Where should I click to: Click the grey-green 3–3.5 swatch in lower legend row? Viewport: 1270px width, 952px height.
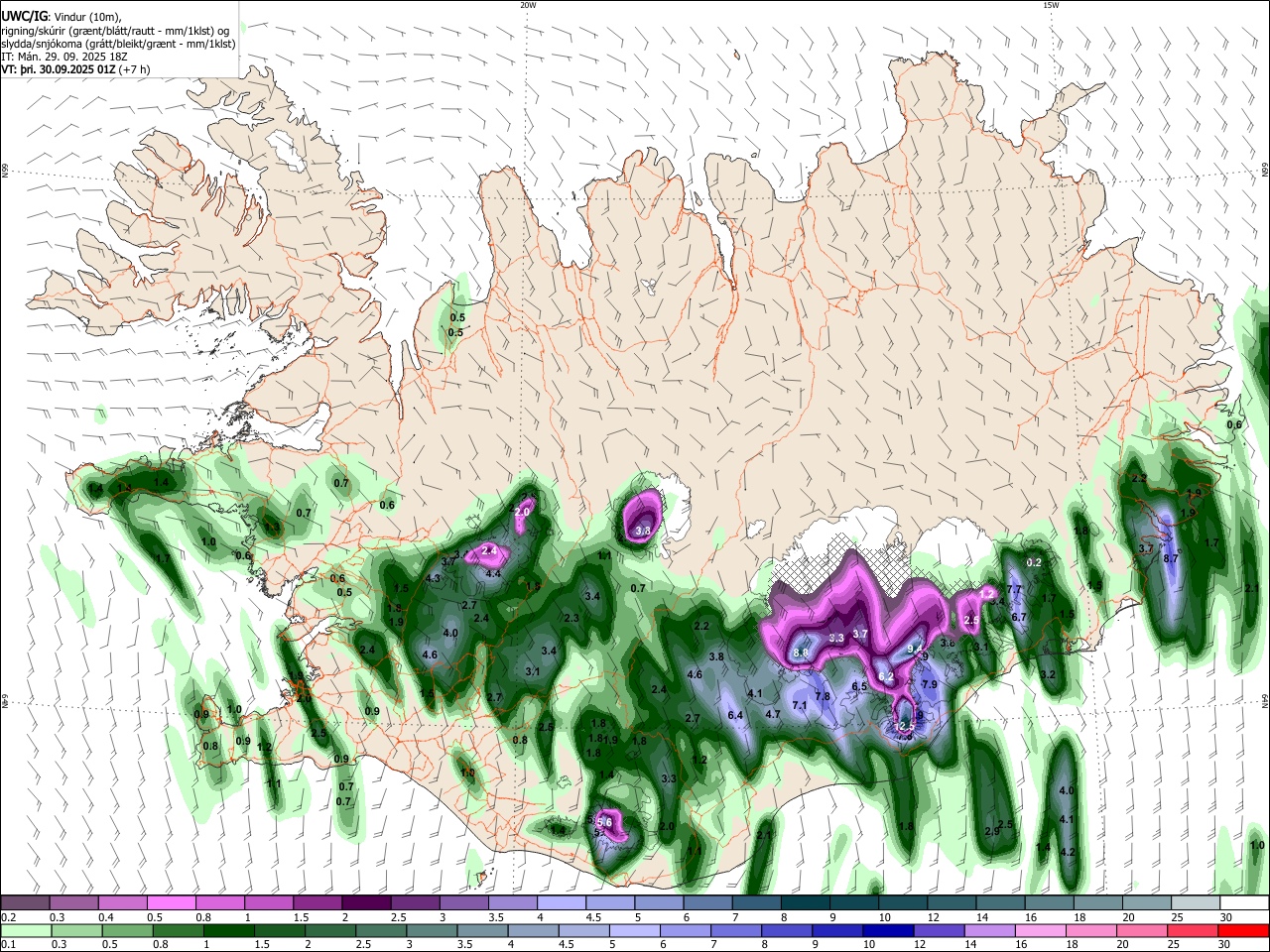pyautogui.click(x=432, y=930)
